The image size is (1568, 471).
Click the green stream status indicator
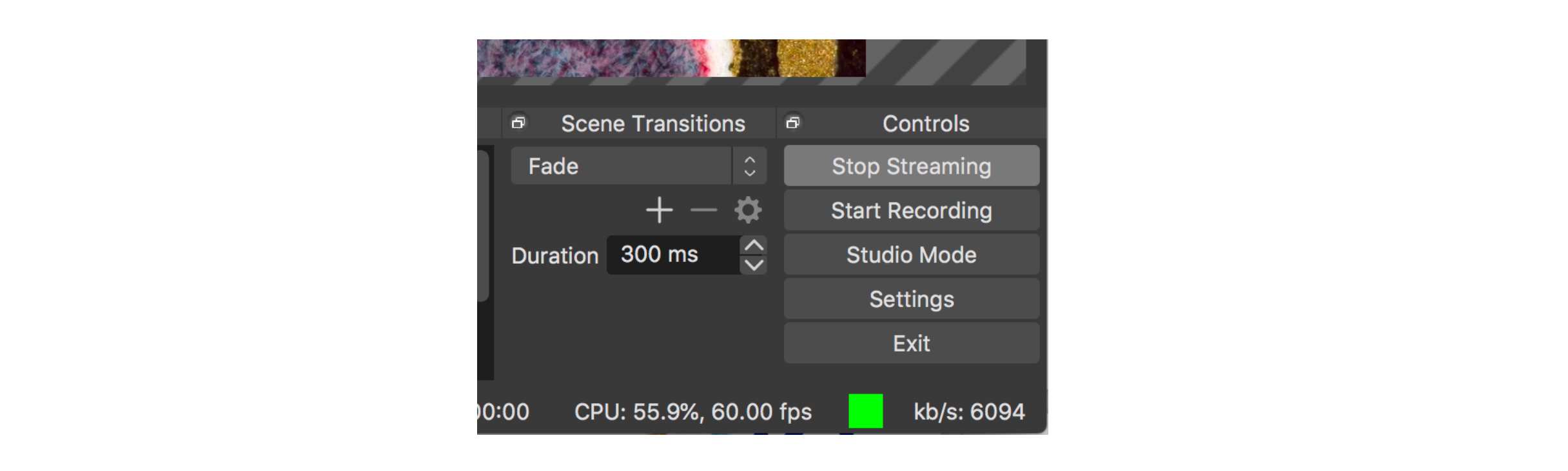865,411
